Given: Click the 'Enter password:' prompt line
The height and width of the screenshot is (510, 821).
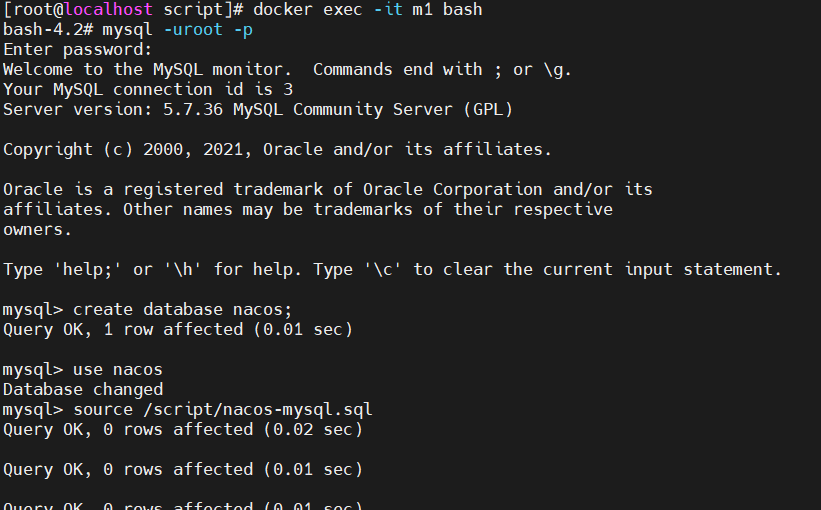Looking at the screenshot, I should [x=77, y=50].
